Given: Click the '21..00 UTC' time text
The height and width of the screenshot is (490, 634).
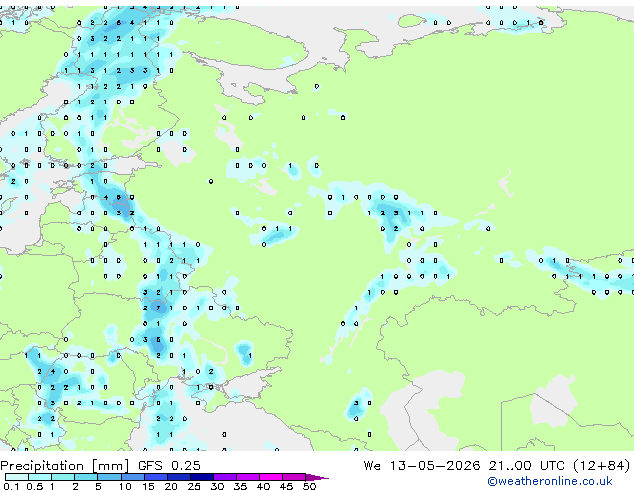Looking at the screenshot, I should [x=526, y=466].
